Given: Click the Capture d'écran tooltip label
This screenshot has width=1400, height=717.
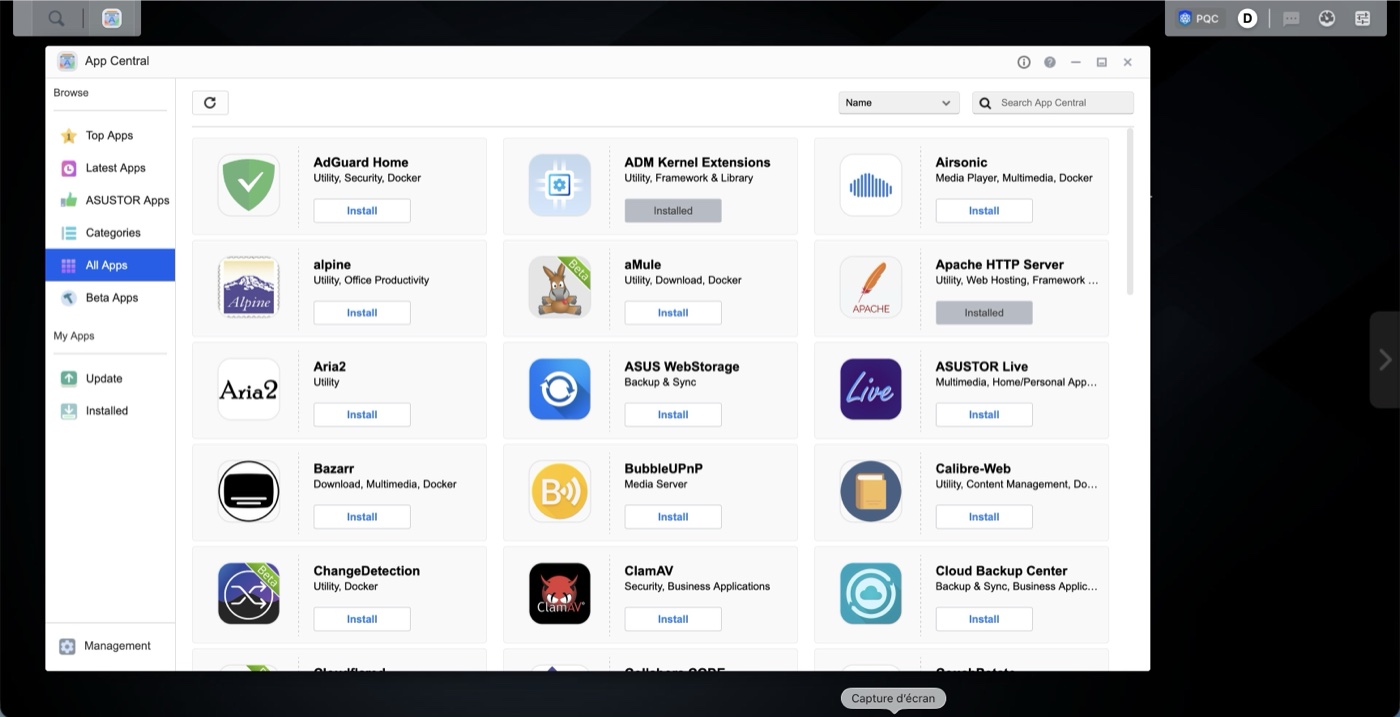Looking at the screenshot, I should click(x=893, y=698).
